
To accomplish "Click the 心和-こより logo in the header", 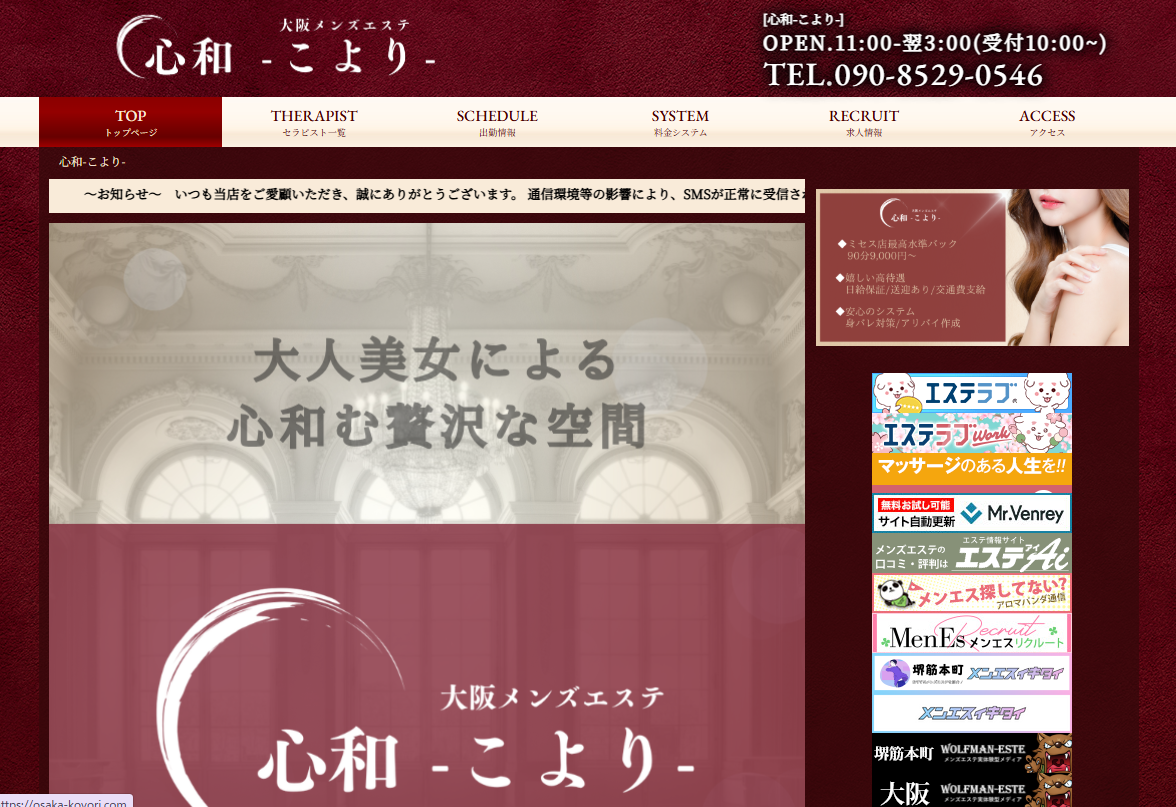I will [x=276, y=48].
